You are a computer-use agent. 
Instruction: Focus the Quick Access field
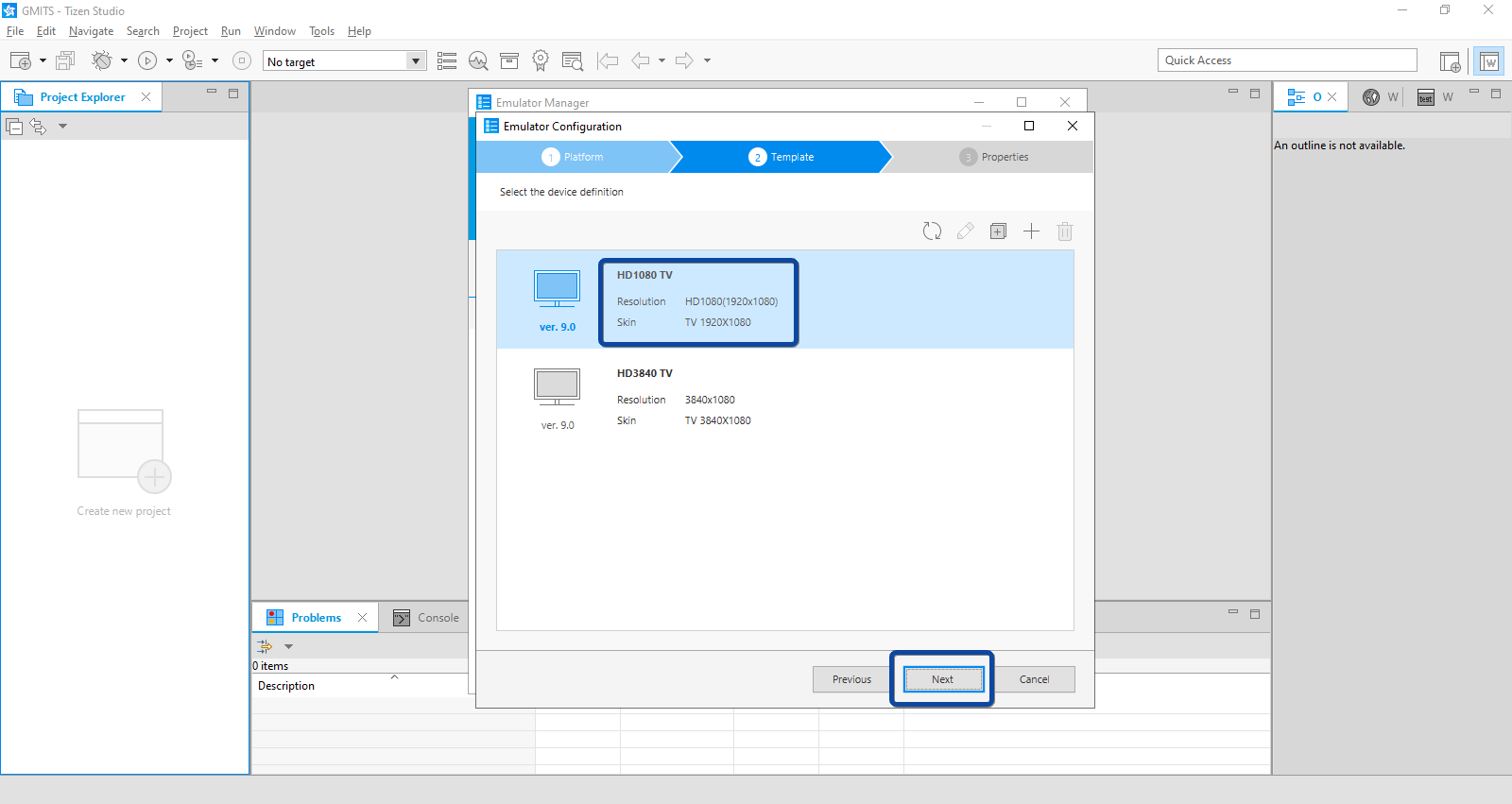1287,60
